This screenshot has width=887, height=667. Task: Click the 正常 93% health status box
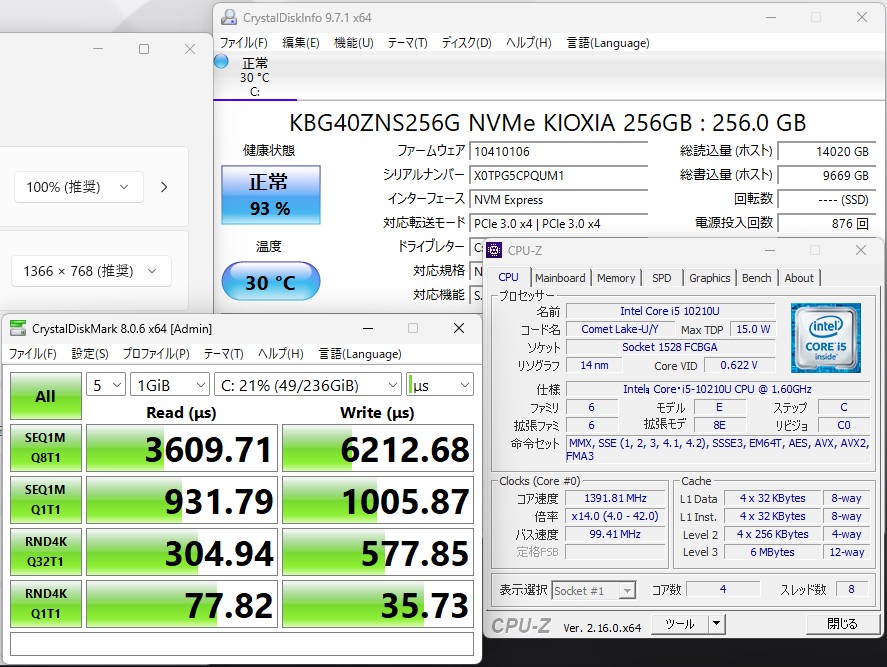point(270,195)
